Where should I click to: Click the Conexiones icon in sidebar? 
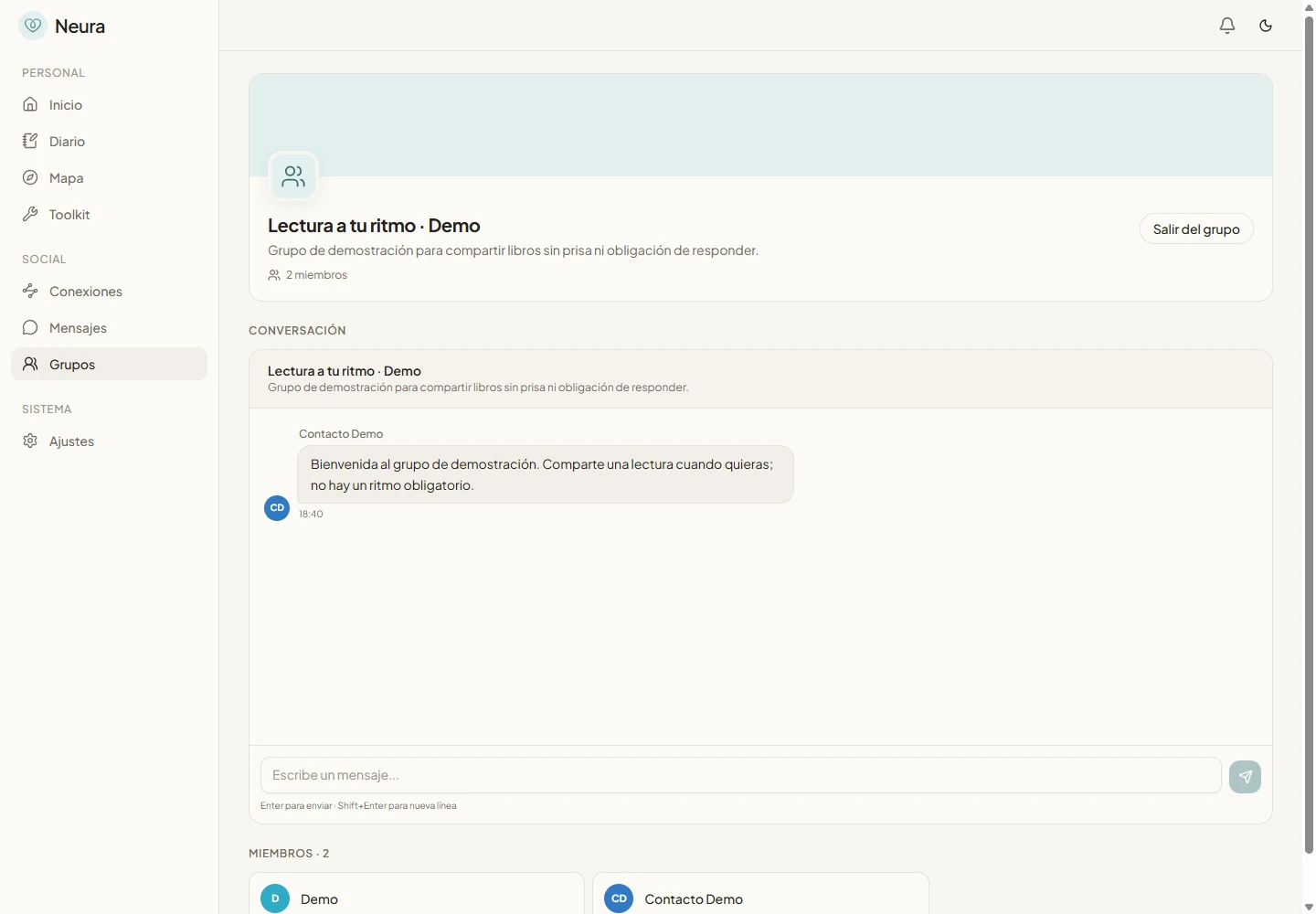coord(30,291)
